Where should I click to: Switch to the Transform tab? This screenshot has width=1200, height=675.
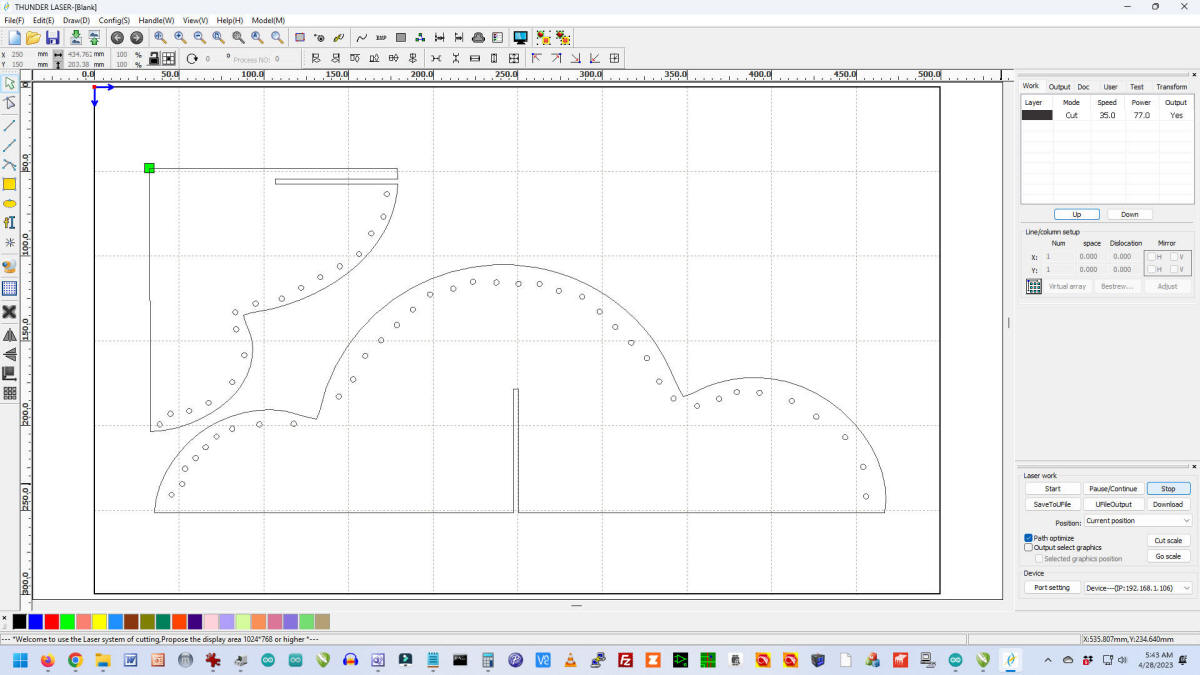click(x=1171, y=87)
